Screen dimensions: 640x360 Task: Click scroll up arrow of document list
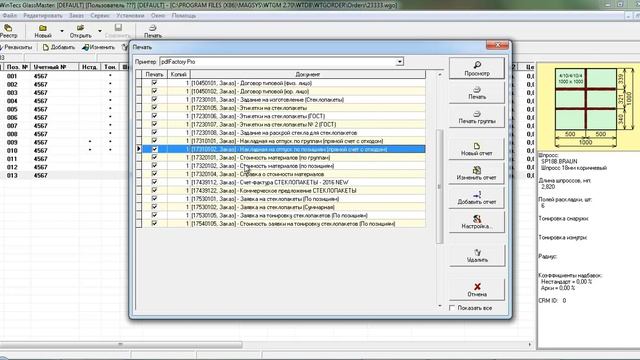click(x=440, y=75)
